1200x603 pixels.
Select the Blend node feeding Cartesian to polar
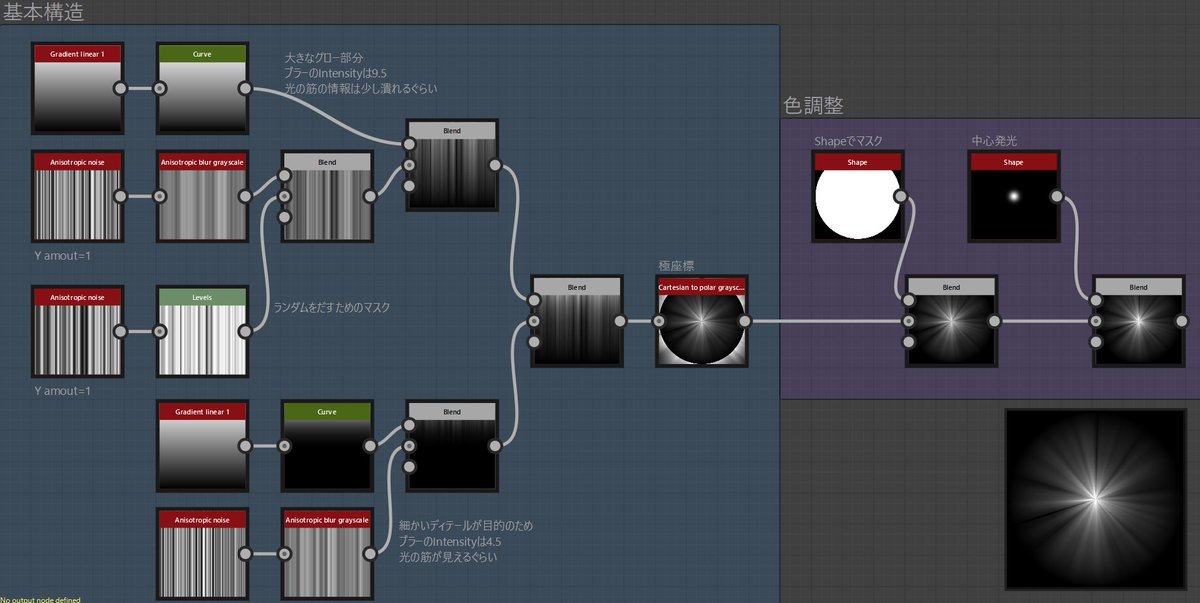577,322
